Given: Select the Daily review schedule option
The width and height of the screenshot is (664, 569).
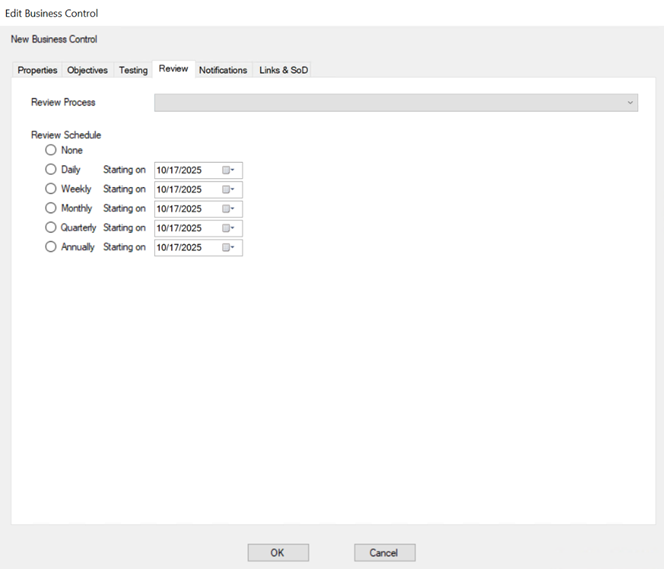Looking at the screenshot, I should click(51, 170).
